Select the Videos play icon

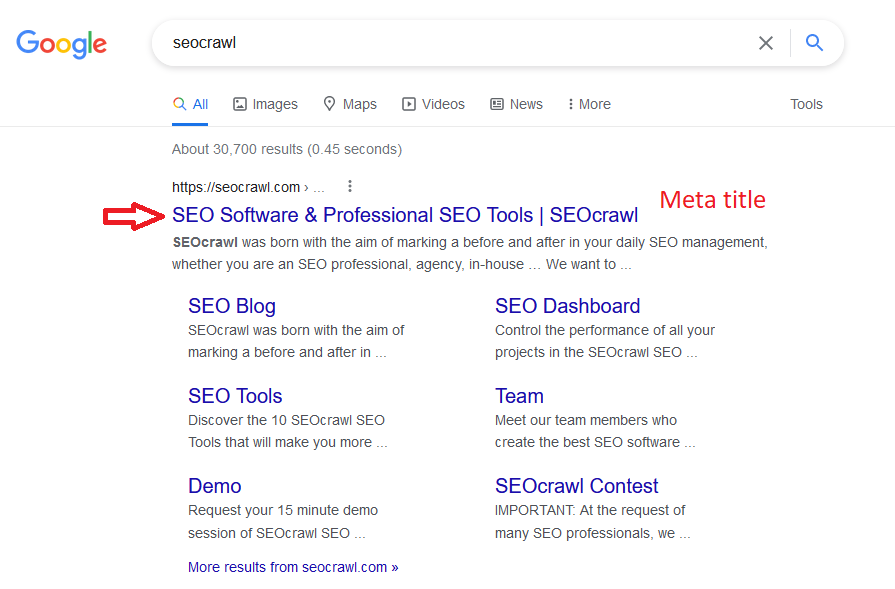(x=409, y=103)
